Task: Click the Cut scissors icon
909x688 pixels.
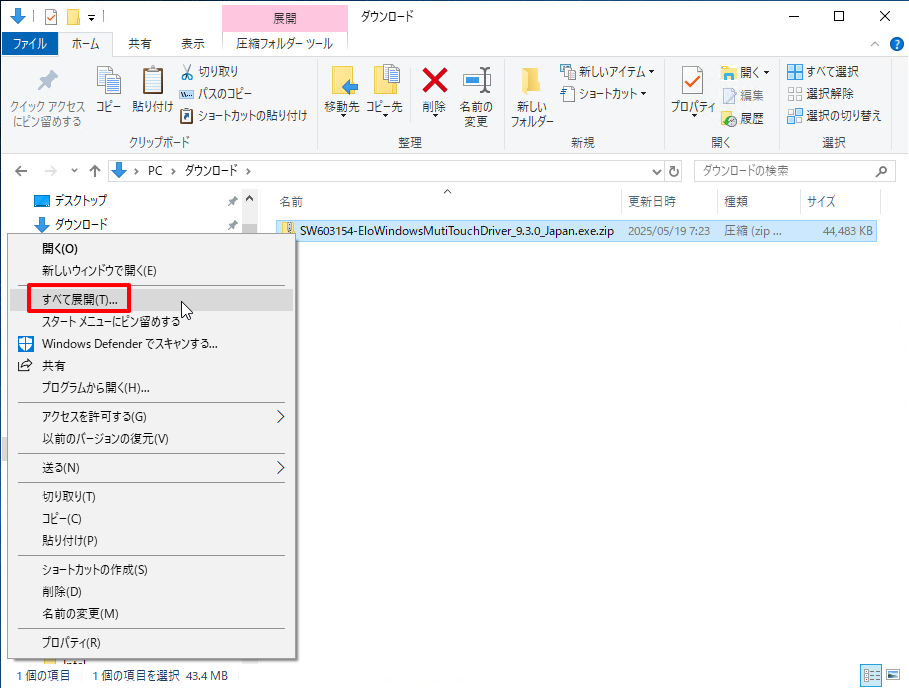Action: [187, 72]
